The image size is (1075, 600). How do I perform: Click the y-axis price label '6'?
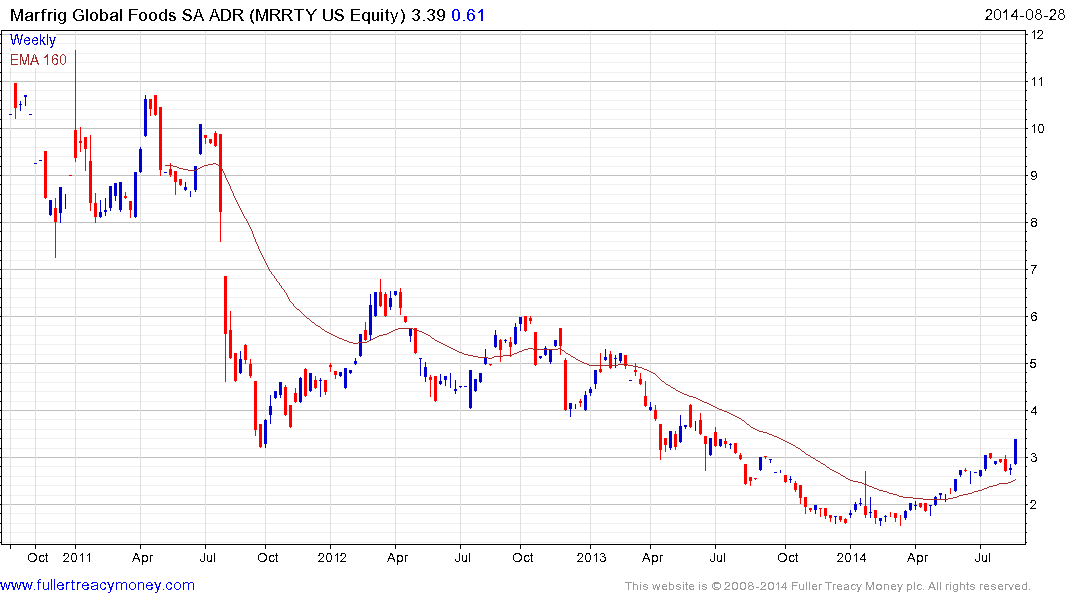click(1035, 317)
